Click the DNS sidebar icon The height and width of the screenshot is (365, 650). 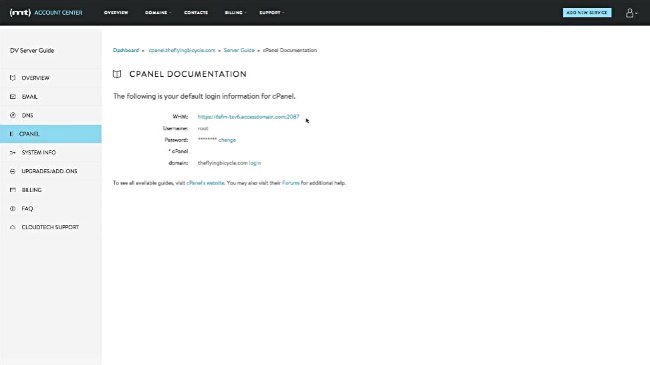pyautogui.click(x=13, y=115)
